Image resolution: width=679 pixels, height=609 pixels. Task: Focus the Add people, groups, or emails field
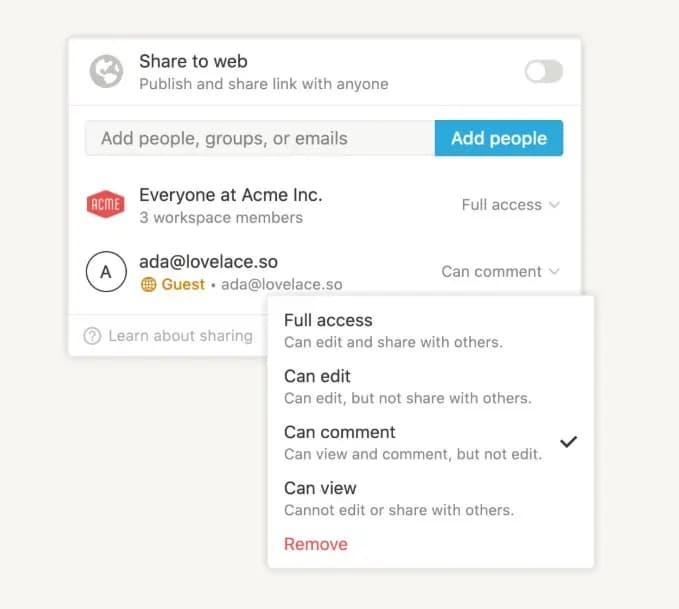click(260, 138)
